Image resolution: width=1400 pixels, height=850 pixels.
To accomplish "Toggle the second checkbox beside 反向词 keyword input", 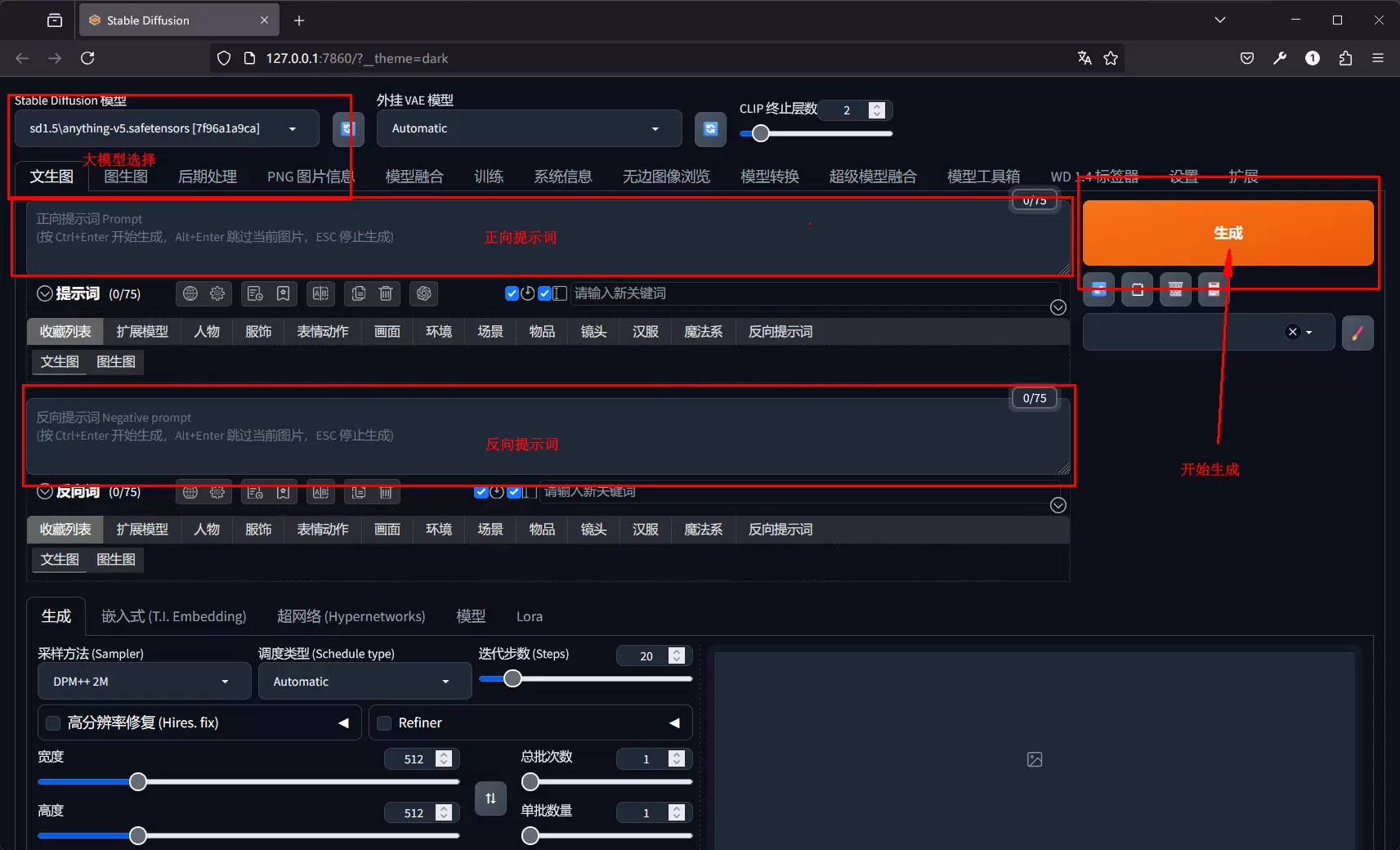I will (x=513, y=491).
